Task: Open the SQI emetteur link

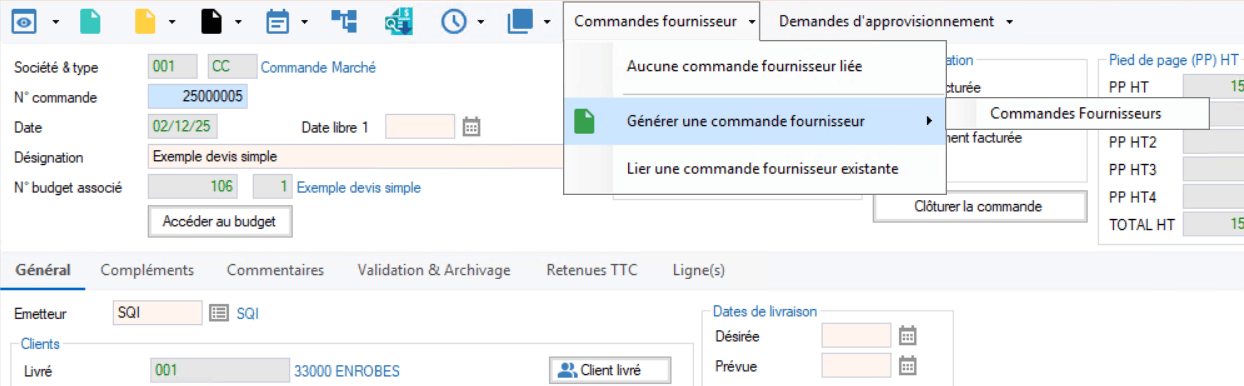Action: [247, 314]
